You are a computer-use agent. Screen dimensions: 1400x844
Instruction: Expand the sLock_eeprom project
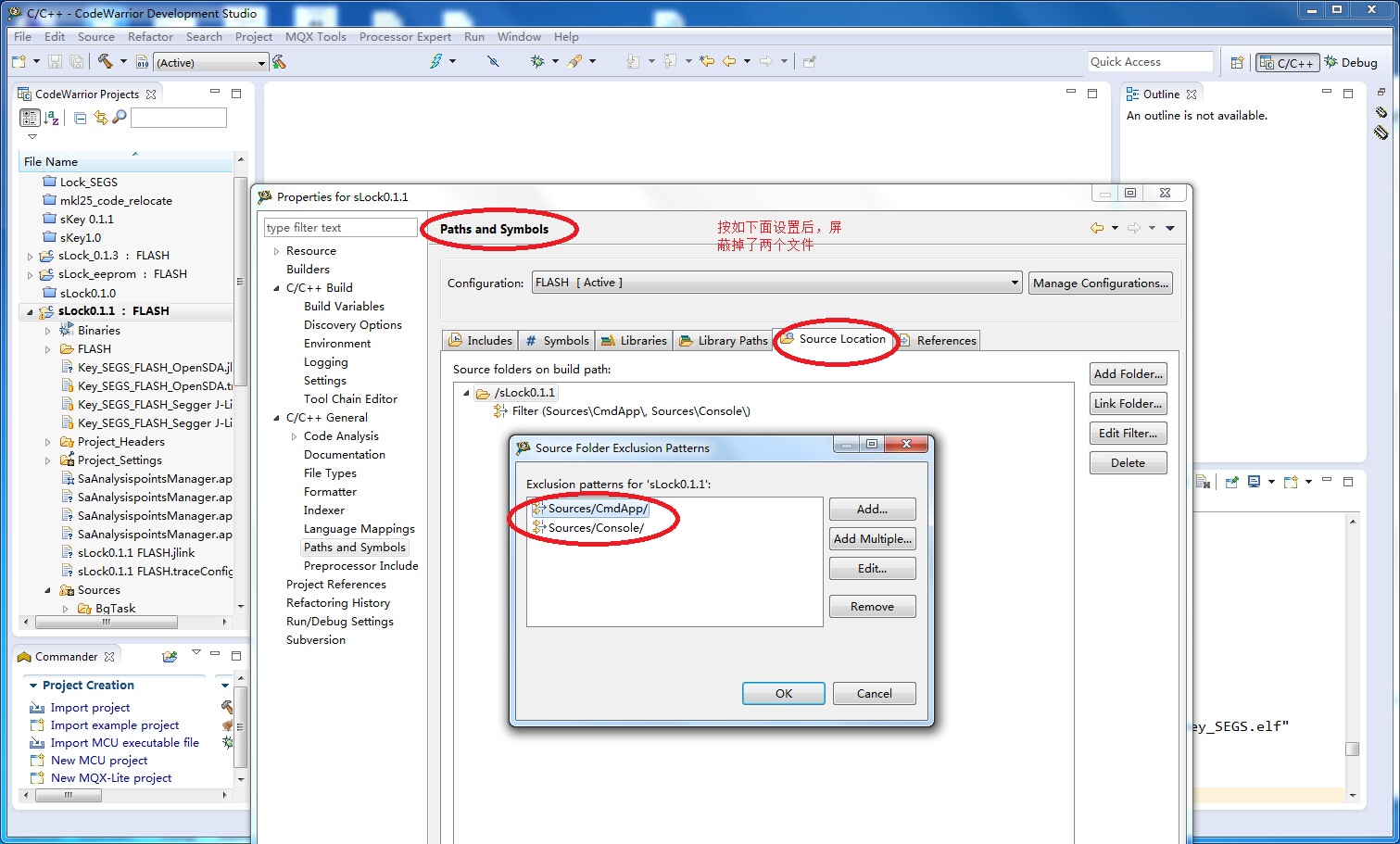tap(30, 274)
